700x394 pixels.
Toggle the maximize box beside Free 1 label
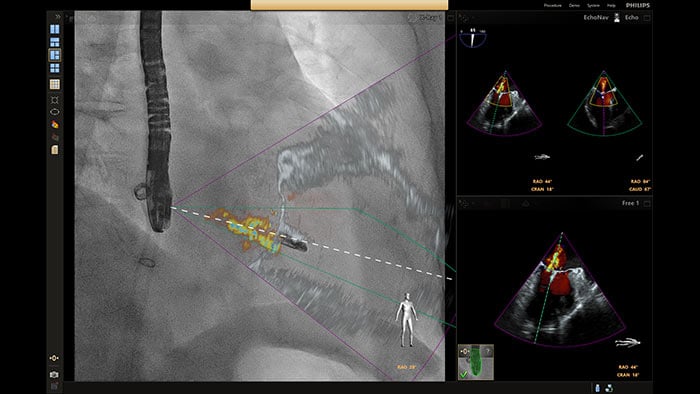click(647, 203)
